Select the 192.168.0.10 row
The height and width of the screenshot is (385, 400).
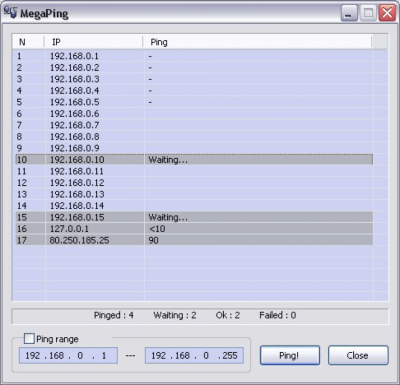click(194, 160)
